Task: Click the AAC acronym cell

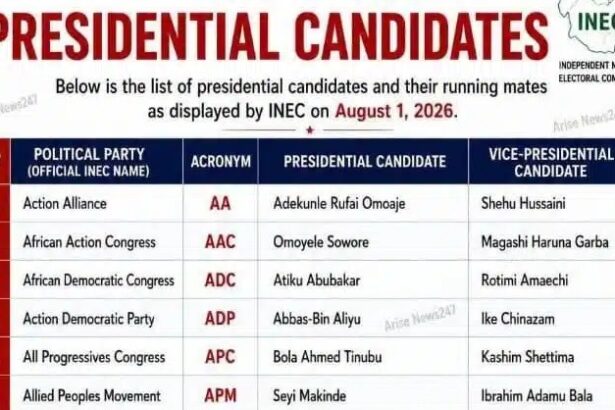Action: [x=220, y=242]
